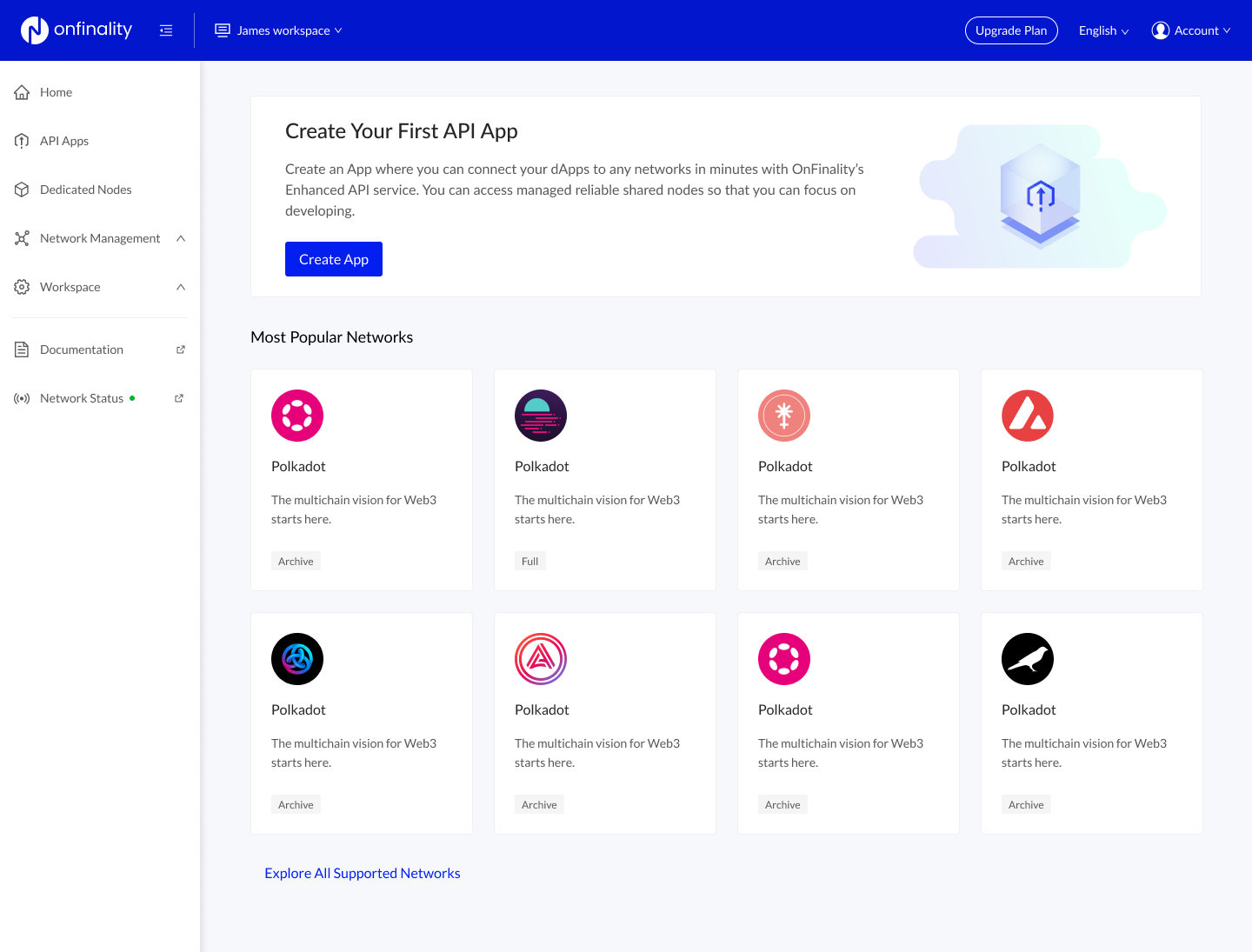Click Archive tag on first Polkadot card
Viewport: 1252px width, 952px height.
coord(296,562)
